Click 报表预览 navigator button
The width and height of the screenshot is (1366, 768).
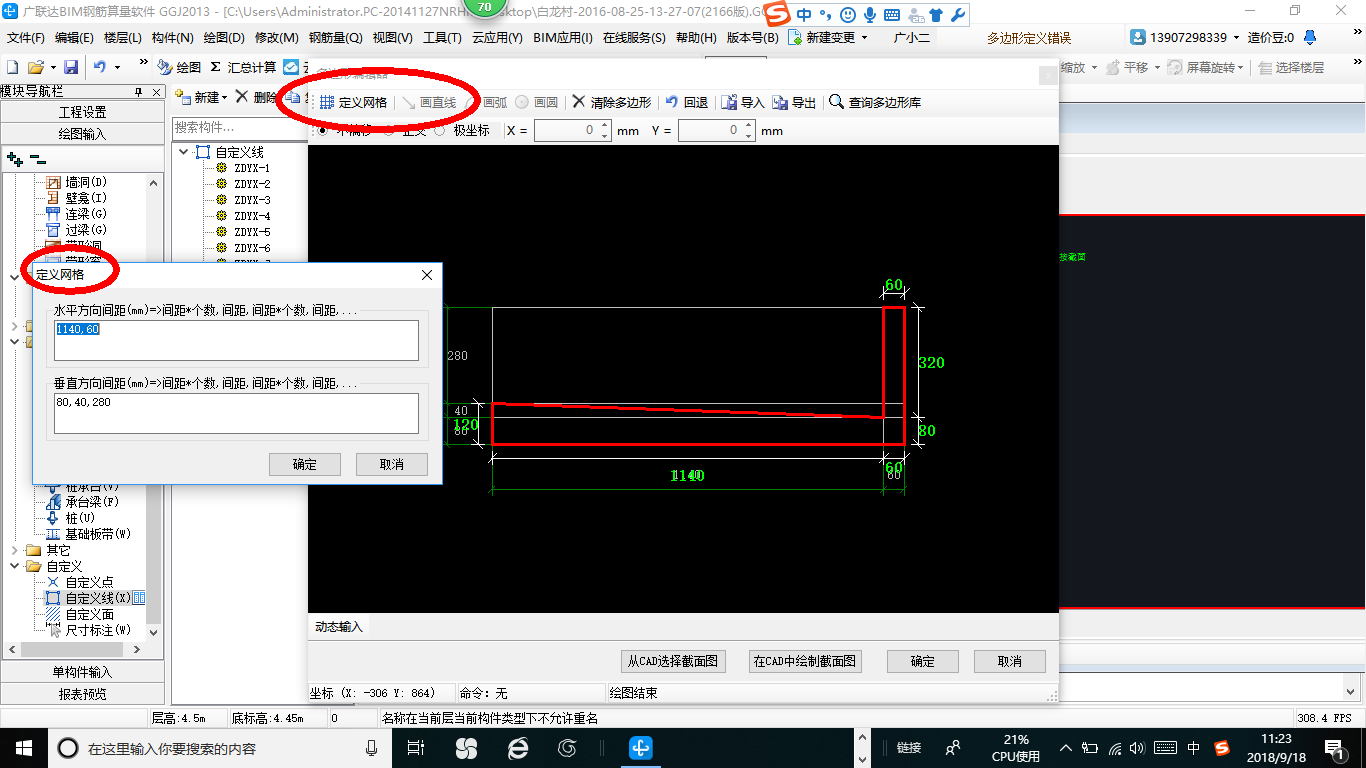point(82,693)
